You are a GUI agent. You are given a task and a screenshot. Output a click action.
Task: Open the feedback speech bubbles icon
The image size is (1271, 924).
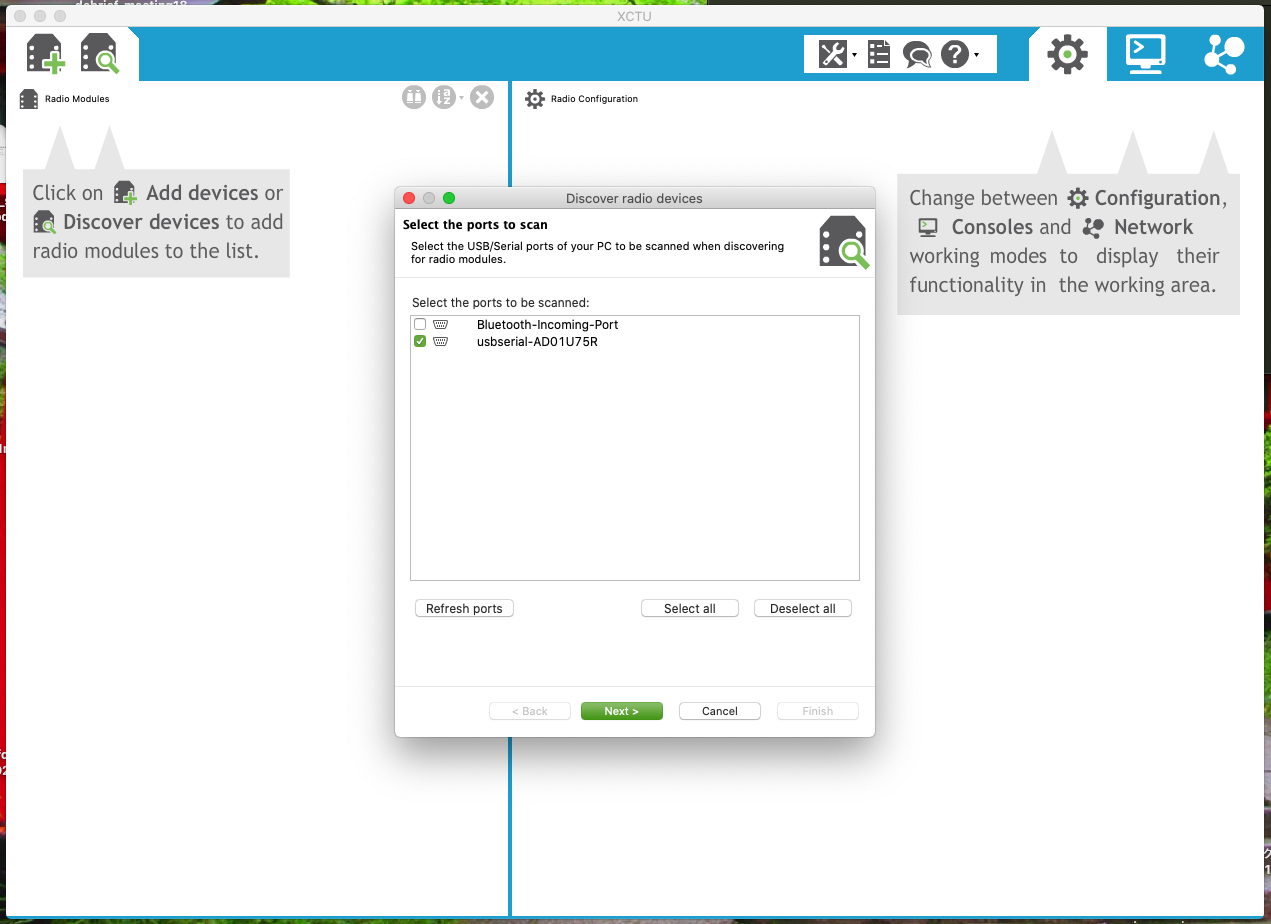pyautogui.click(x=917, y=54)
